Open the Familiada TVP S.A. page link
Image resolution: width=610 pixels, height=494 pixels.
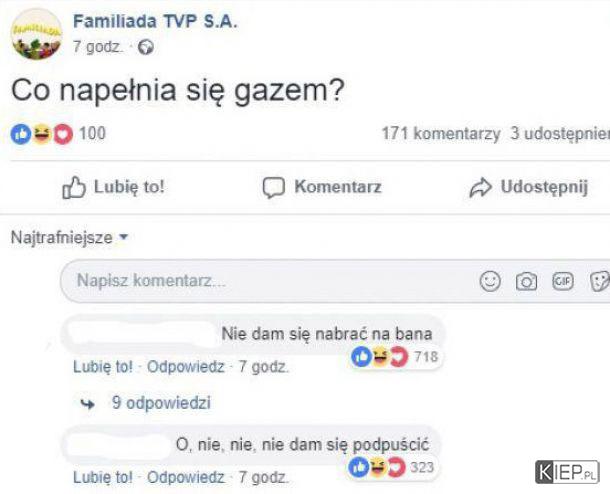point(155,21)
